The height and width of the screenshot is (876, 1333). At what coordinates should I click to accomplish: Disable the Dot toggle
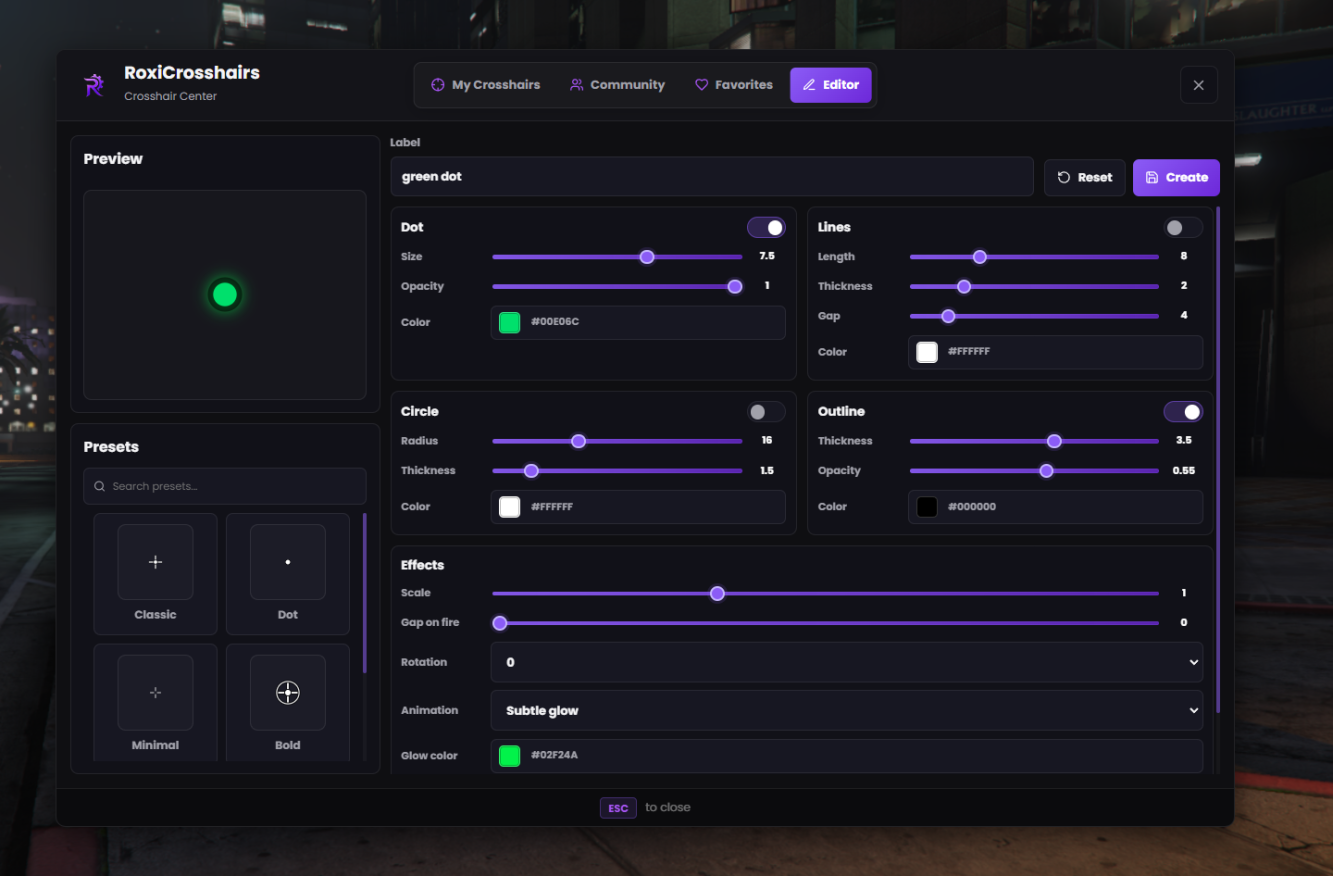click(x=766, y=228)
